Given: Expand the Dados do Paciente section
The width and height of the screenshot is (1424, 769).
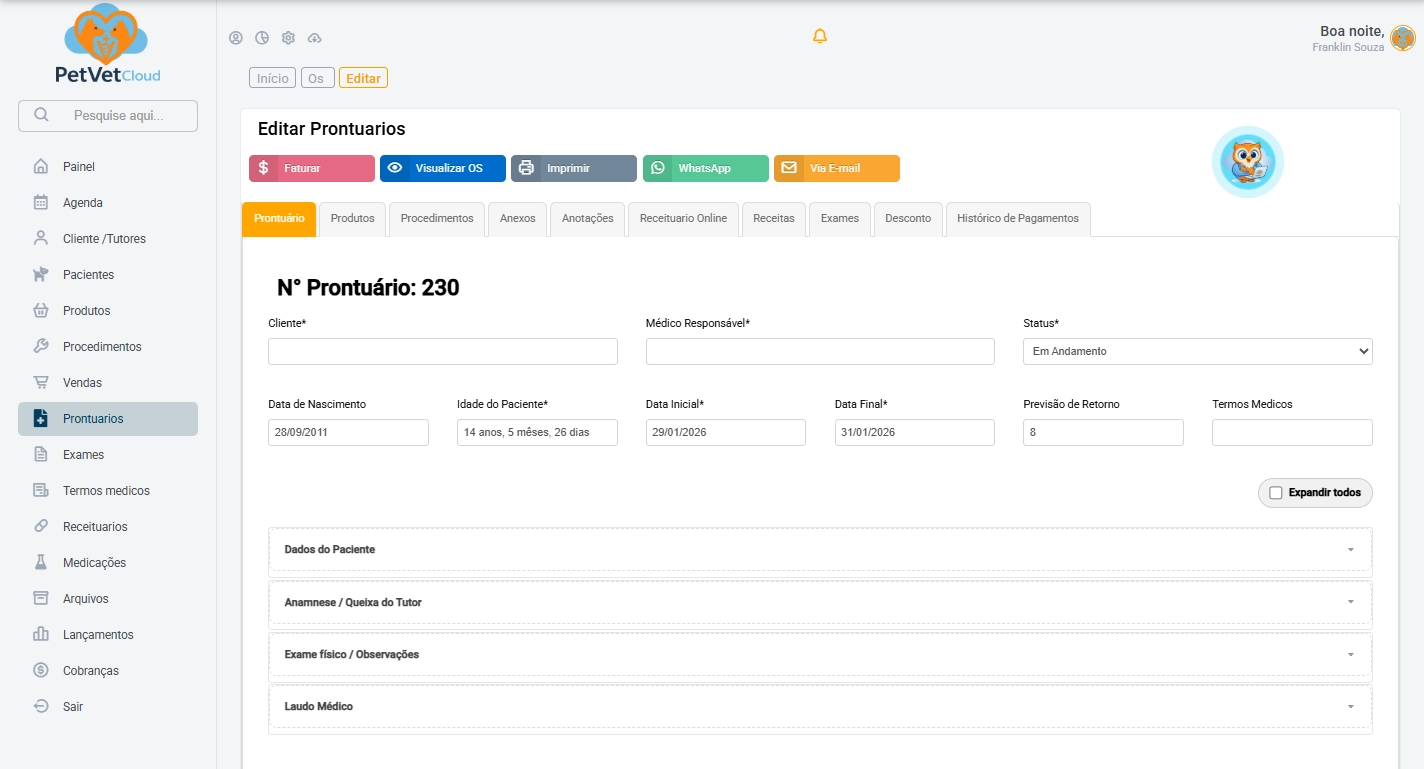Looking at the screenshot, I should coord(820,550).
